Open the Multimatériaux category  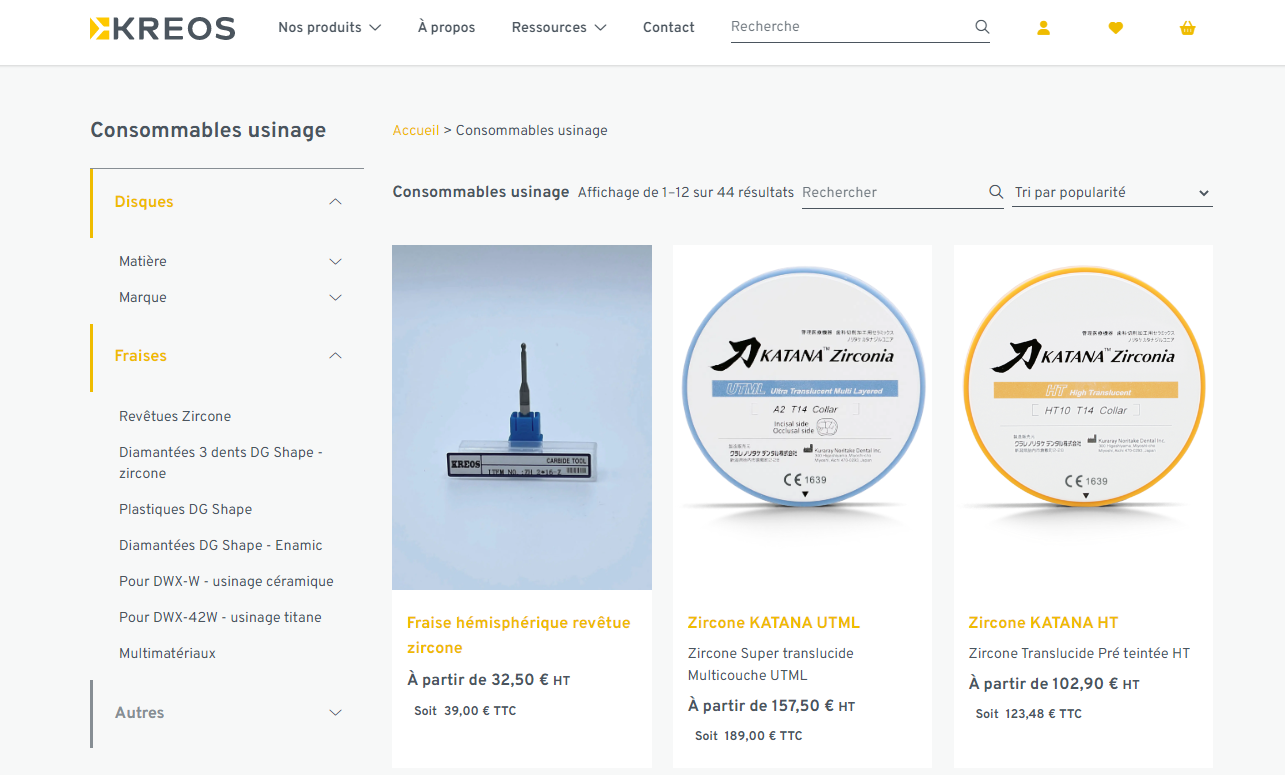(167, 653)
